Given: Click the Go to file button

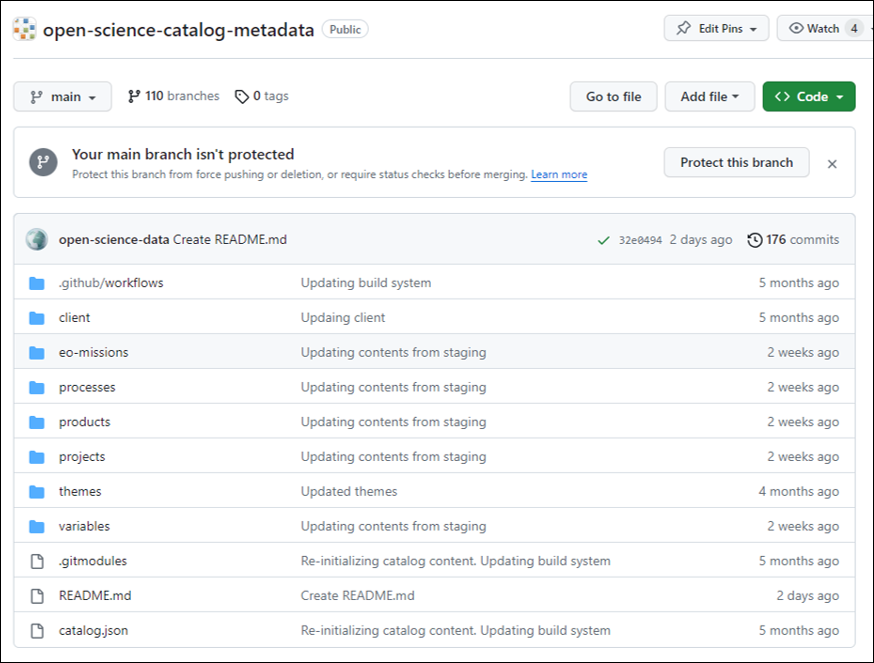Looking at the screenshot, I should pos(613,96).
